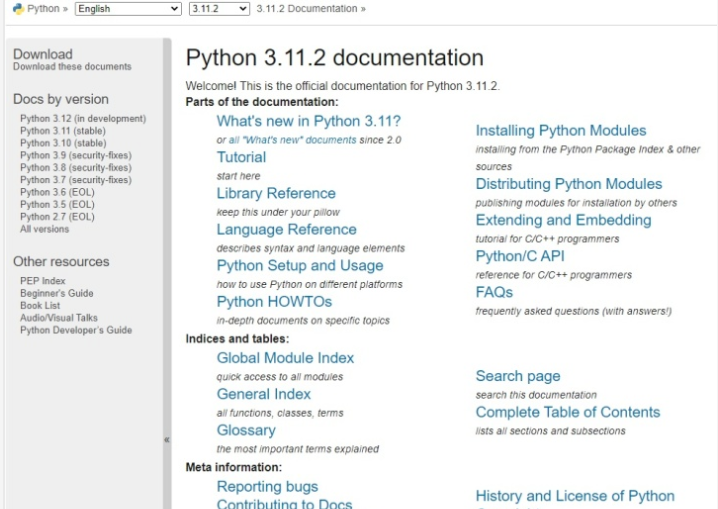This screenshot has height=509, width=718.
Task: Open Python 3.5 (EOL) docs
Action: 57,205
